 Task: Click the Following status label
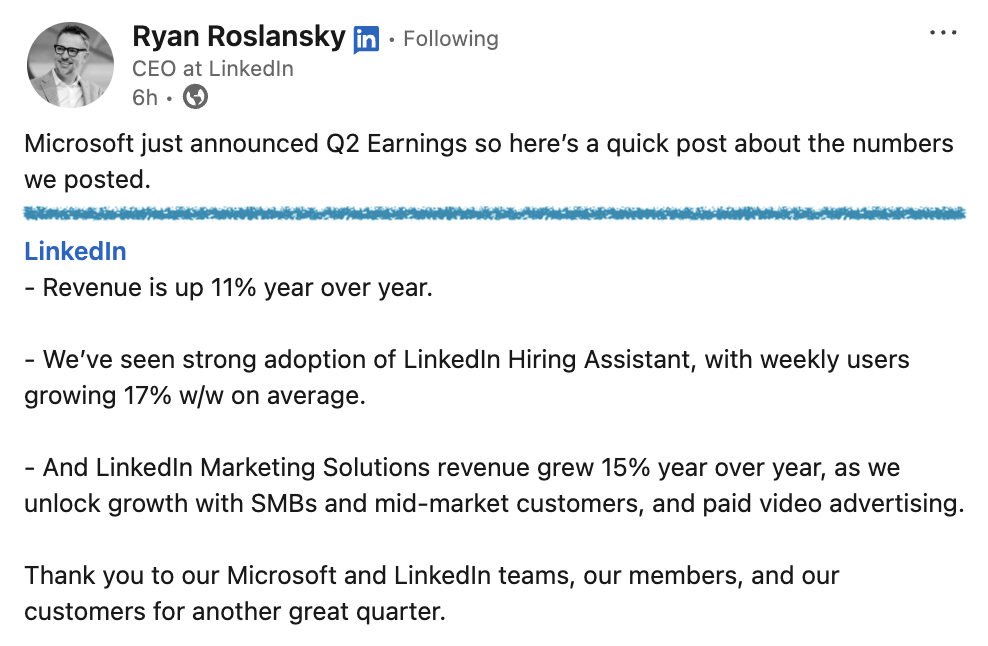point(451,39)
